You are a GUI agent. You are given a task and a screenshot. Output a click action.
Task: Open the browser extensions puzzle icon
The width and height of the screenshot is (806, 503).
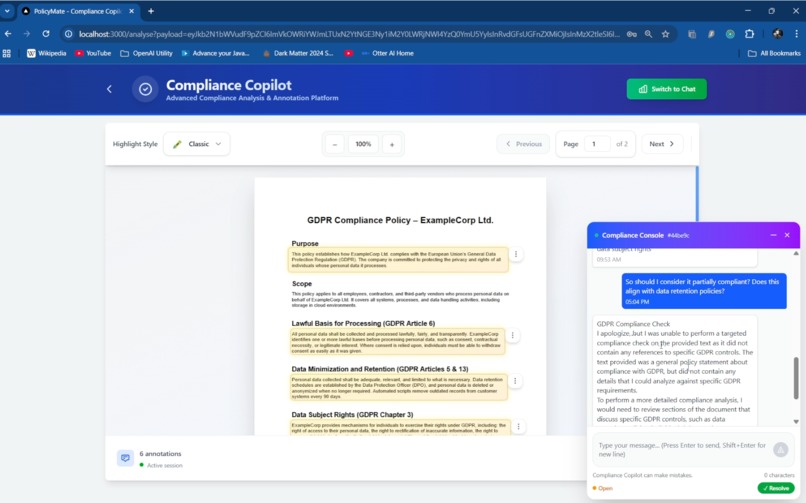749,34
